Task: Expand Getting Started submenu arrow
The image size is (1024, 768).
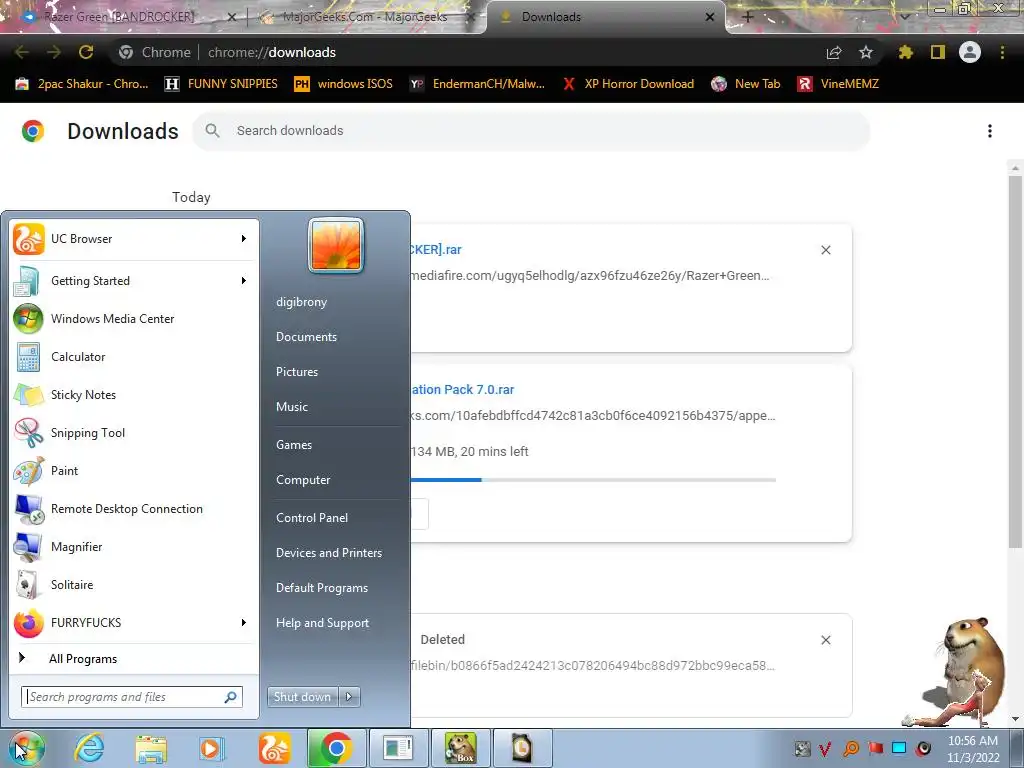Action: 244,281
